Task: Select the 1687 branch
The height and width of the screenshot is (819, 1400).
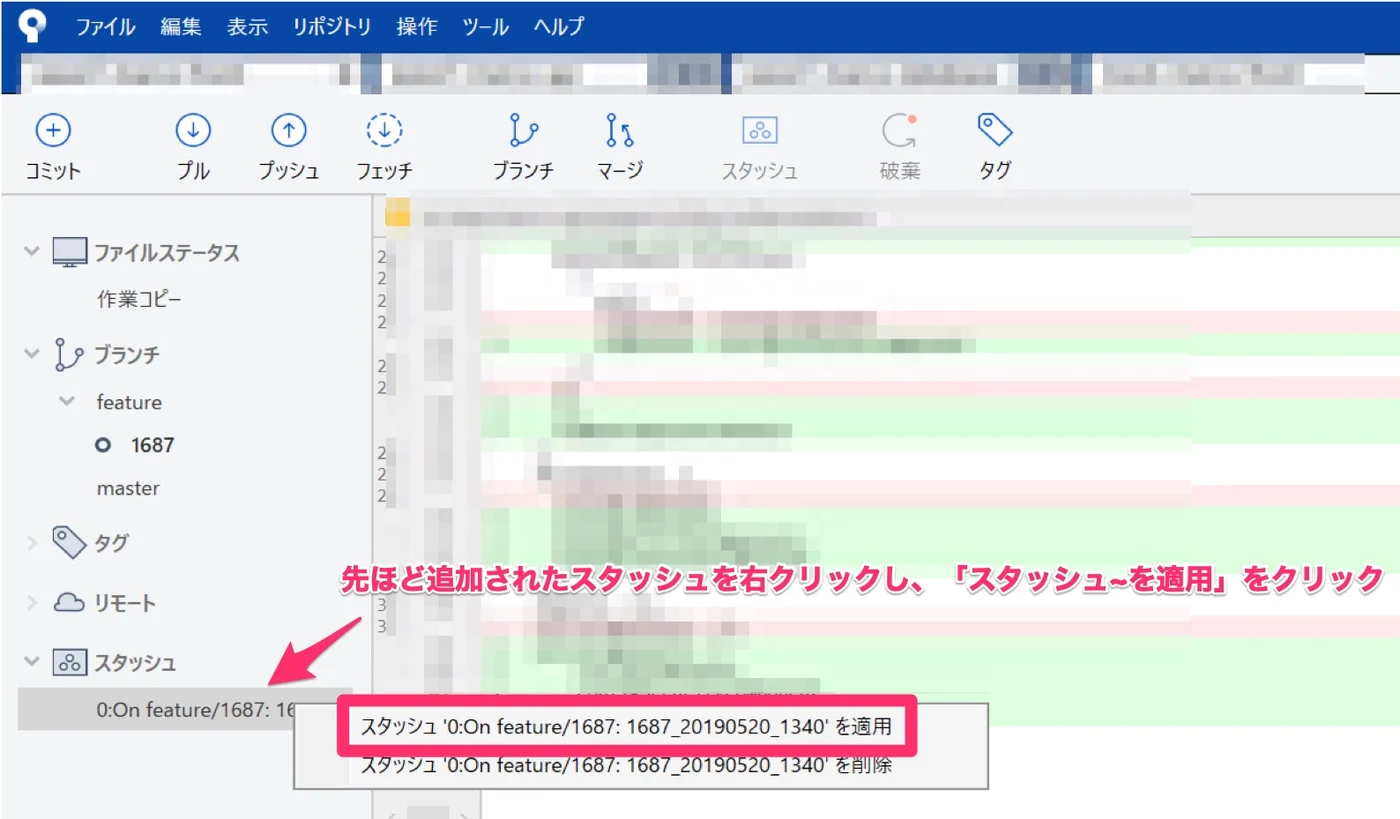Action: coord(152,445)
